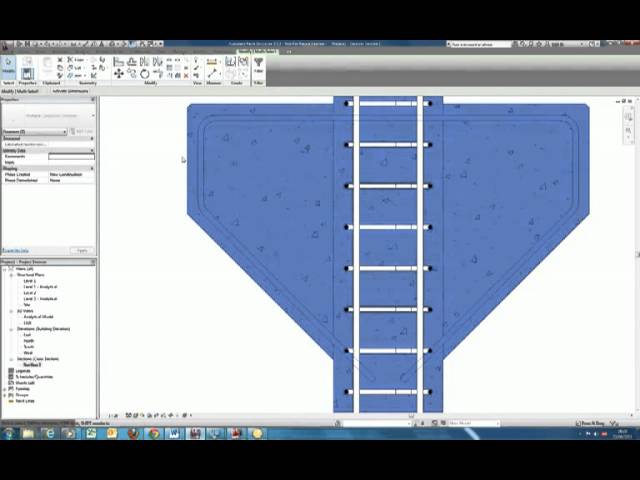The image size is (640, 480).
Task: Open the Properties palette button in ribbon
Action: tap(27, 74)
